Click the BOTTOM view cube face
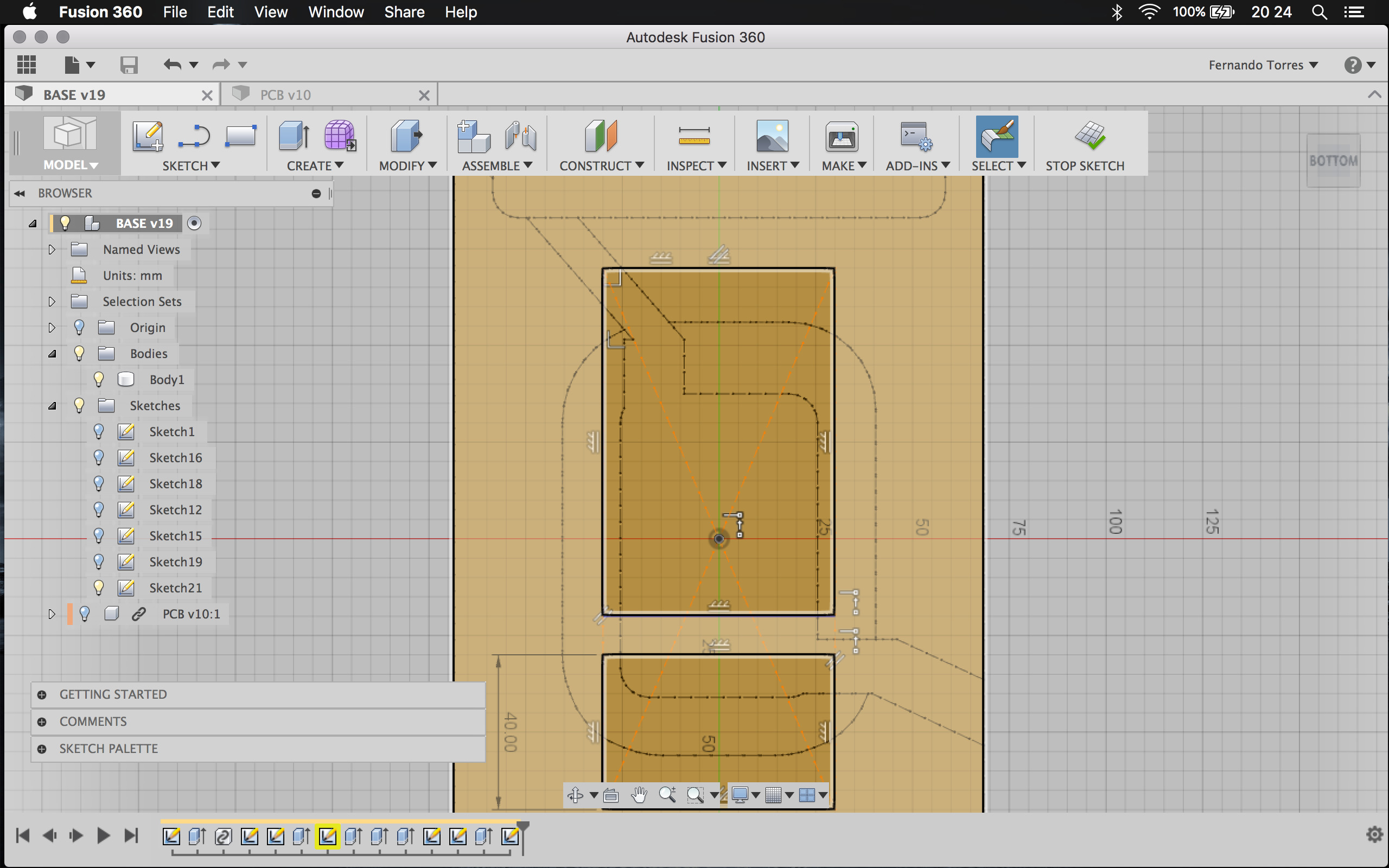Viewport: 1389px width, 868px height. click(1333, 161)
